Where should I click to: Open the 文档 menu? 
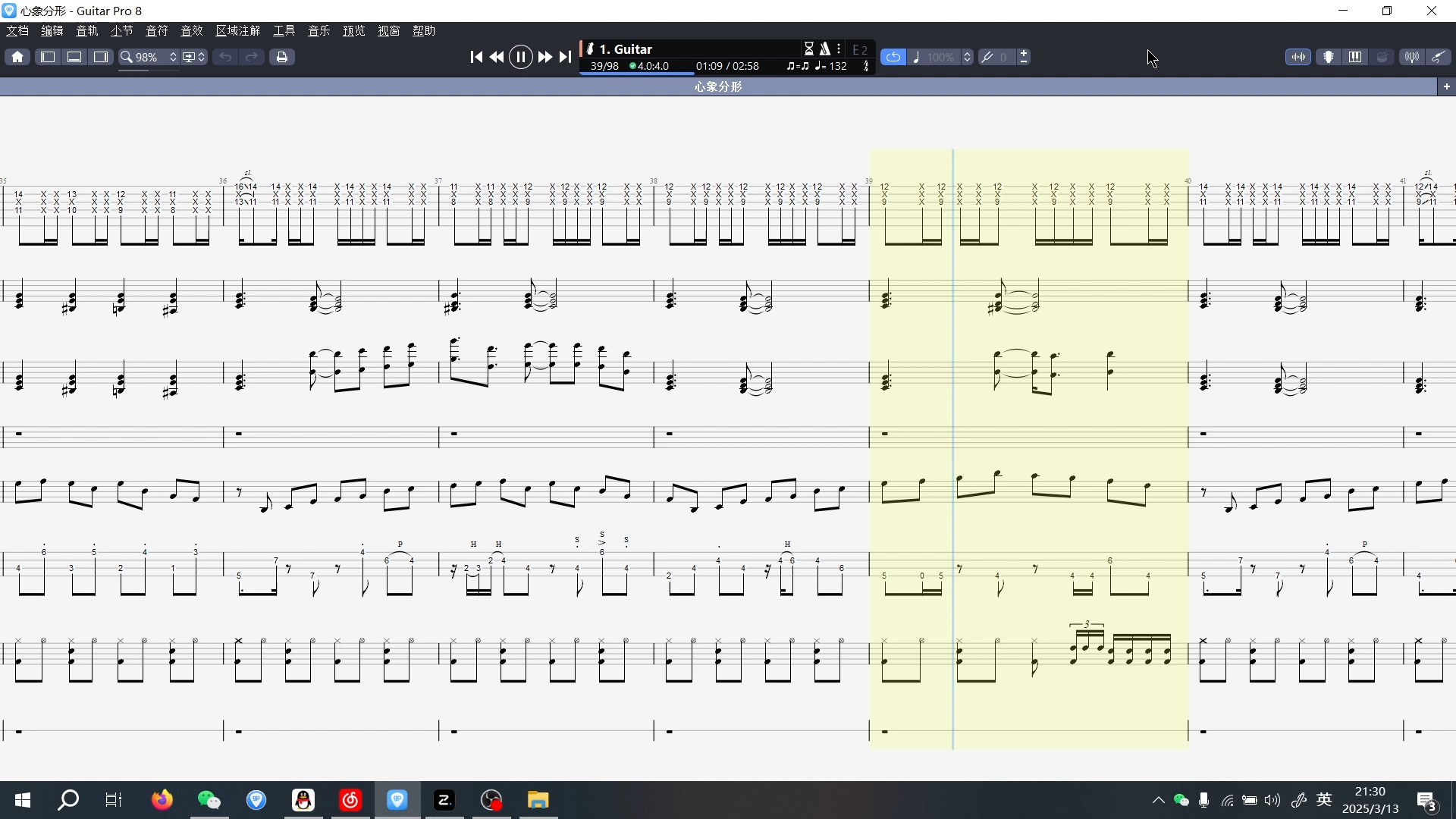tap(17, 31)
